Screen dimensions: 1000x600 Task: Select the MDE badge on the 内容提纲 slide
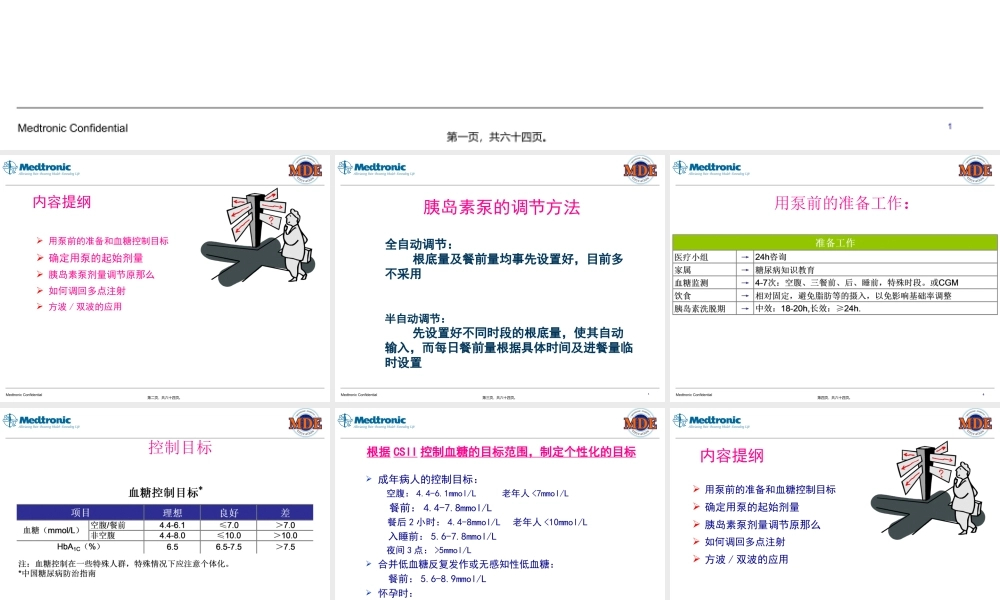(x=306, y=170)
